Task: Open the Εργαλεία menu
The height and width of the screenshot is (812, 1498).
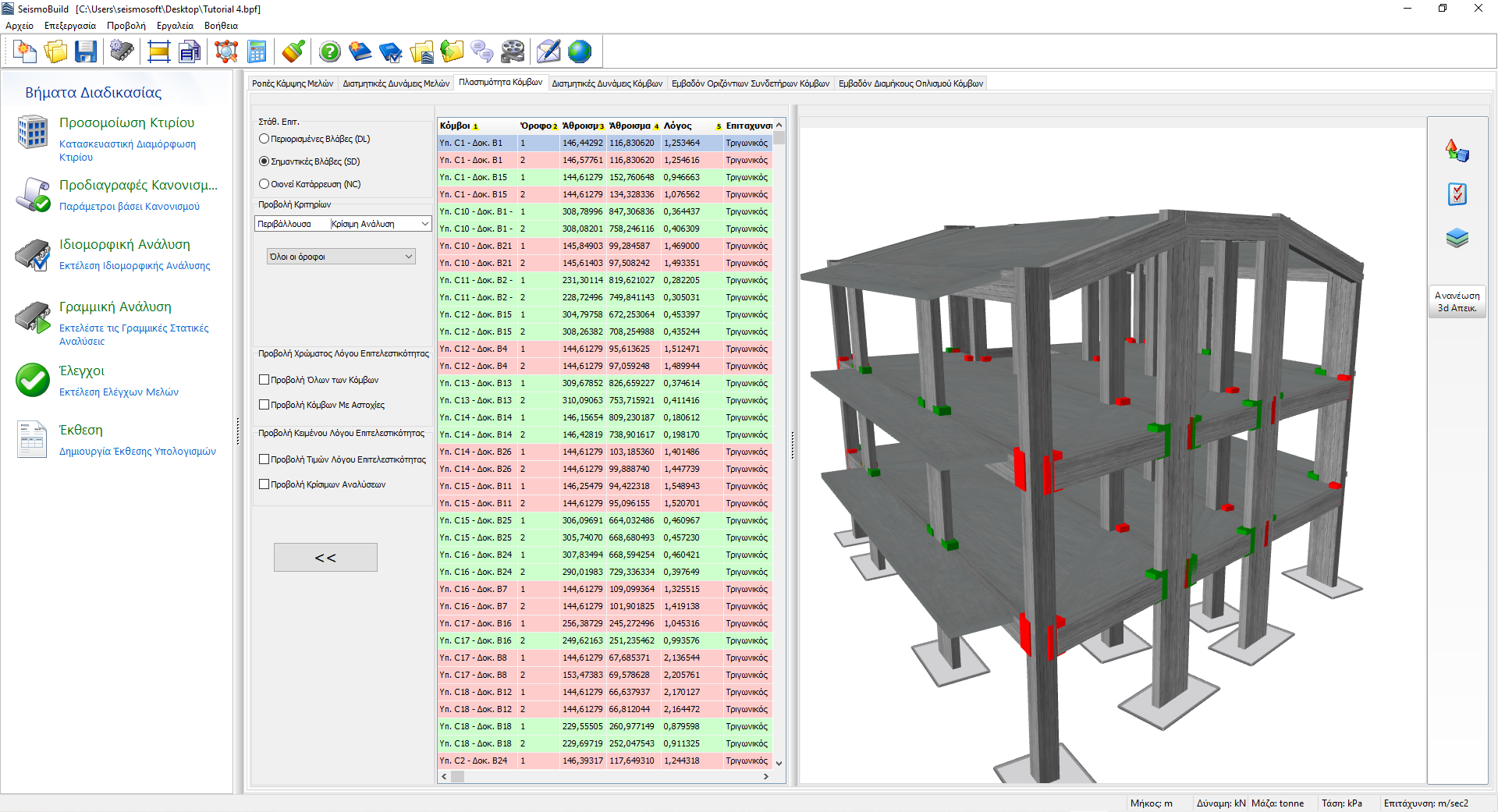Action: [175, 26]
